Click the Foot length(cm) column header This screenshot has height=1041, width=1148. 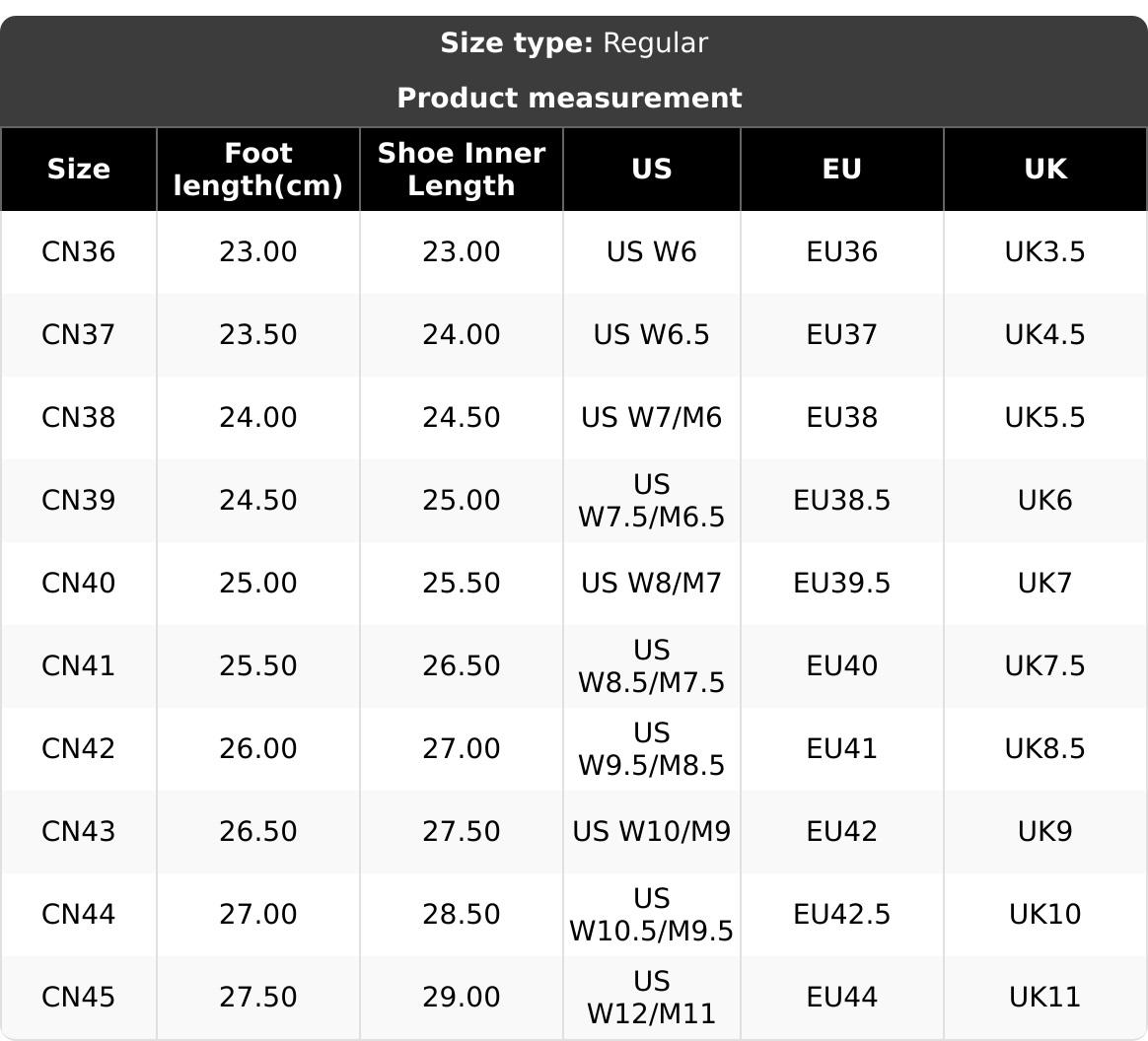[x=258, y=170]
